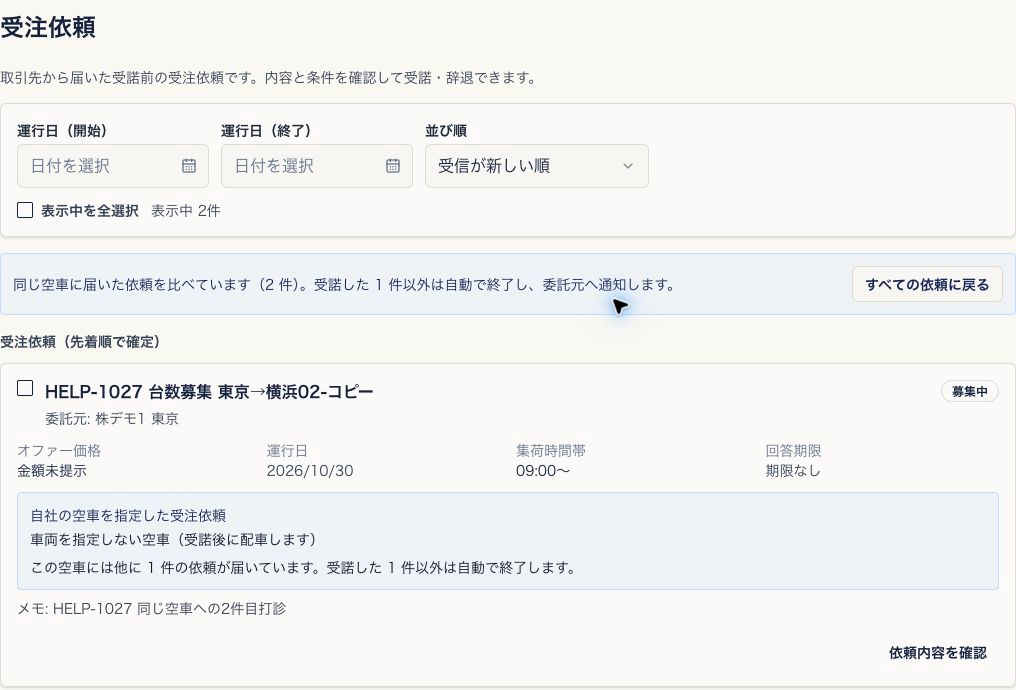Click the HELP-1027 台数募集 title
1016x690 pixels.
tap(209, 392)
